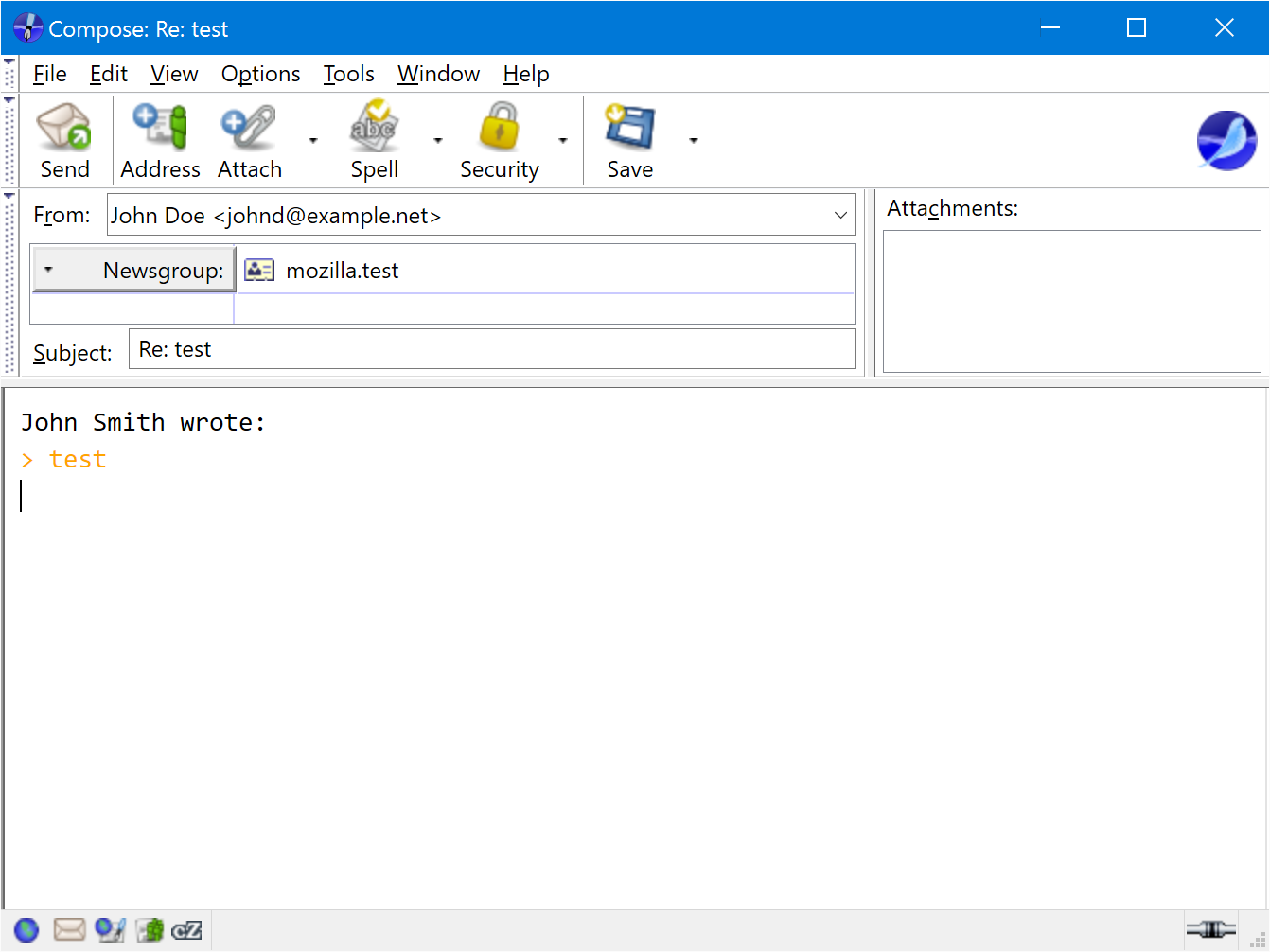Open the Address book icon in toolbar
The height and width of the screenshot is (952, 1270).
[159, 126]
